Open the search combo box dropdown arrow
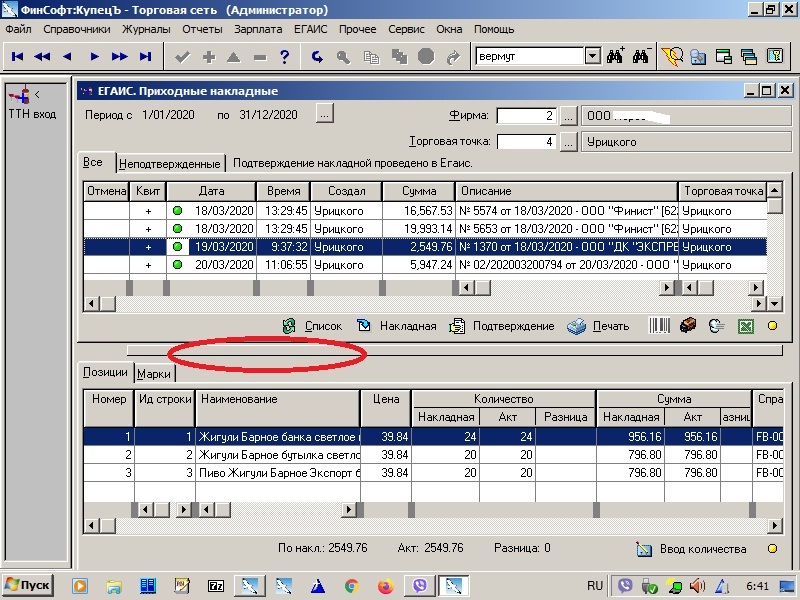800x600 pixels. pos(591,57)
